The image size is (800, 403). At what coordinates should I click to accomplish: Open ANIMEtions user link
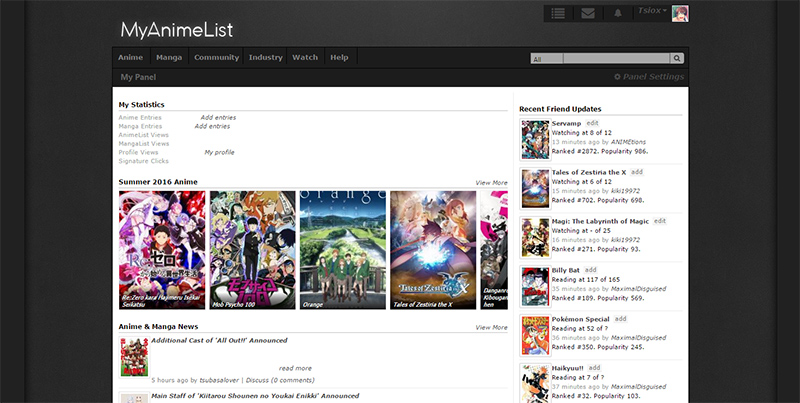click(628, 142)
